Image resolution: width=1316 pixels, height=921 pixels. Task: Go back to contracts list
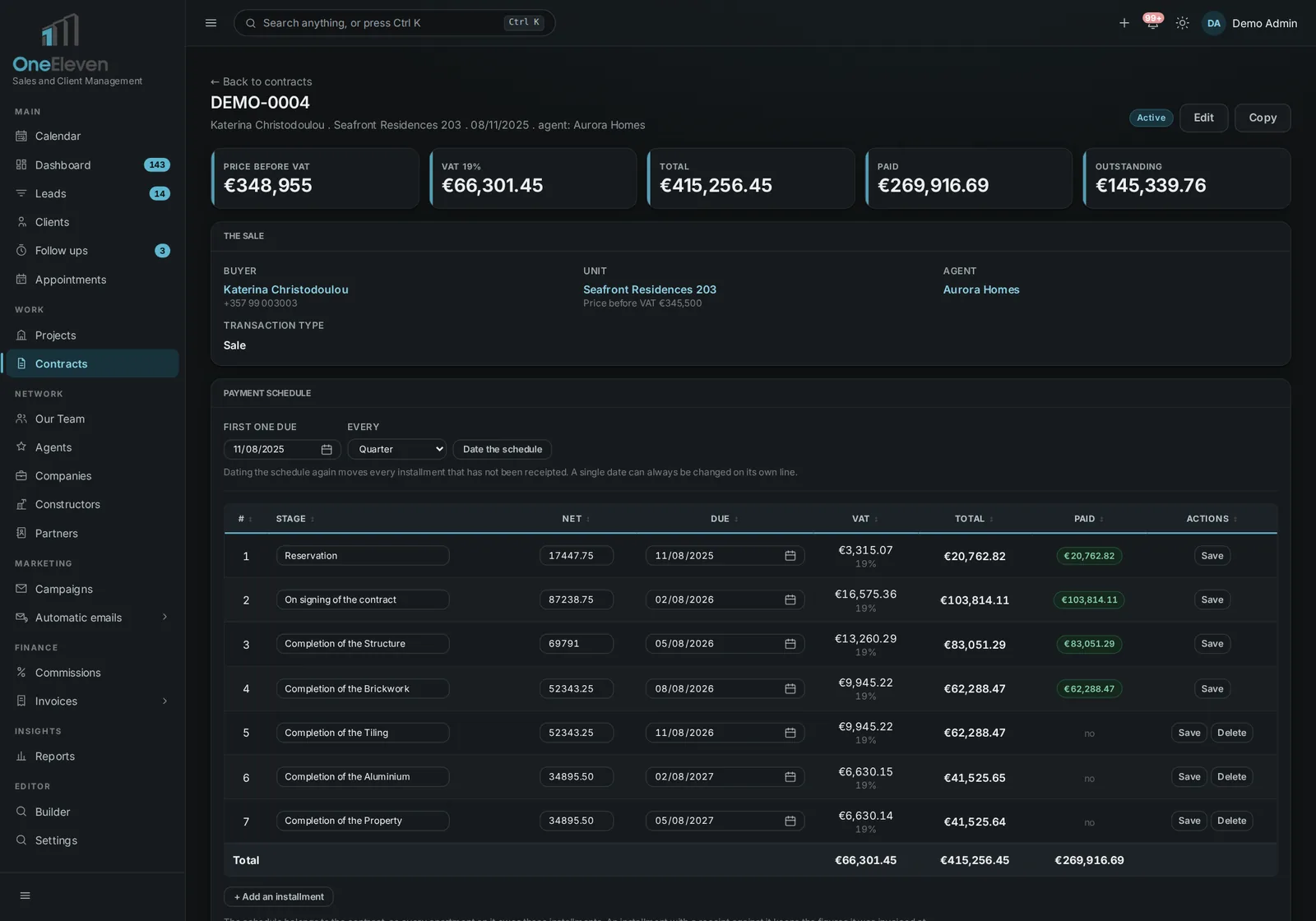262,81
